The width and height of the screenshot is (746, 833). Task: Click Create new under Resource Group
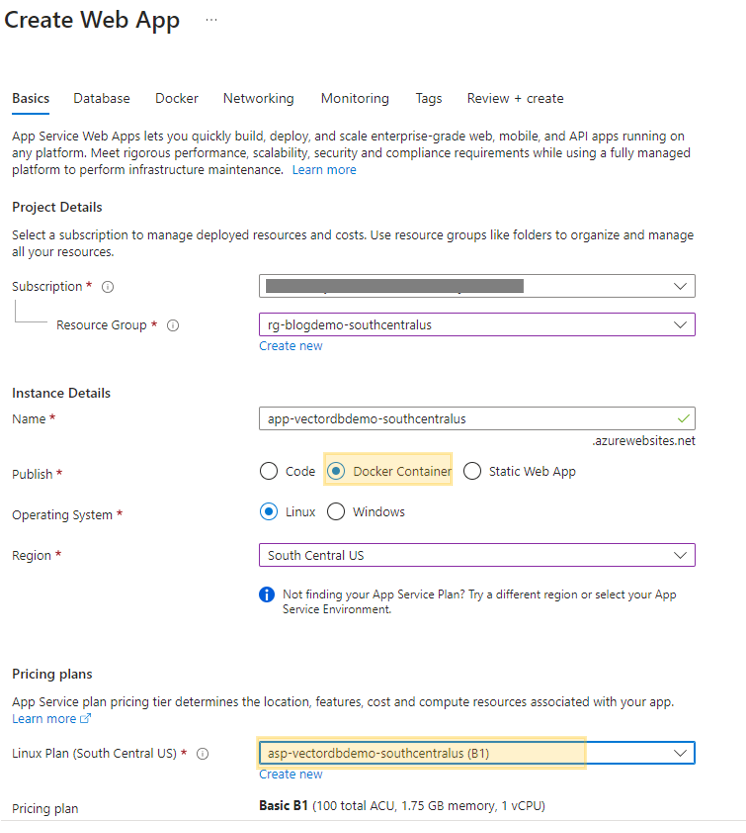(290, 345)
